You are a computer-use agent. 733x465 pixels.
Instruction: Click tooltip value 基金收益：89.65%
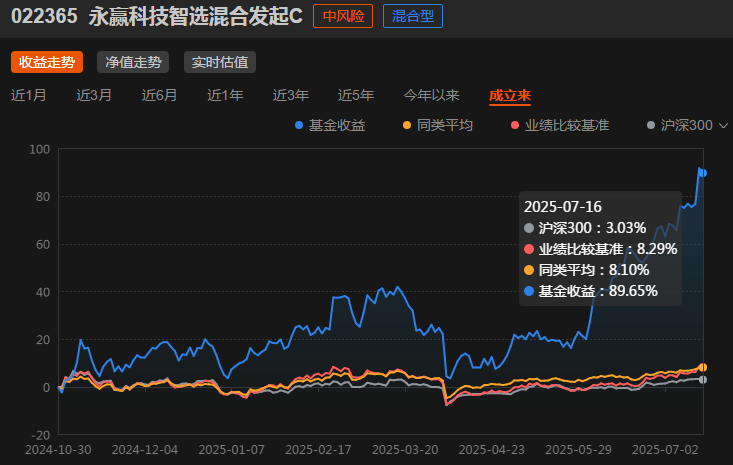coord(591,291)
